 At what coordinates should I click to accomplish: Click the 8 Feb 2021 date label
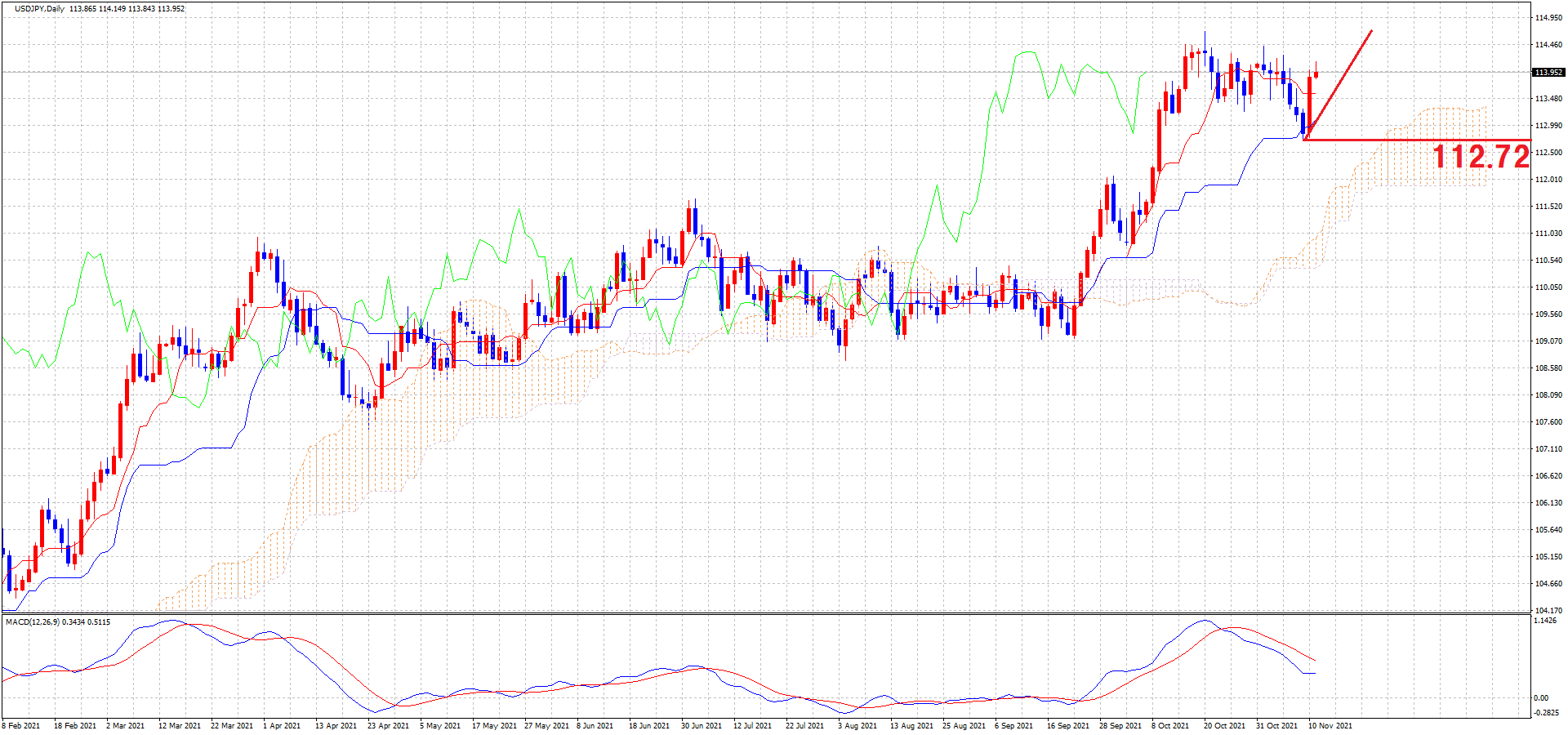[21, 725]
